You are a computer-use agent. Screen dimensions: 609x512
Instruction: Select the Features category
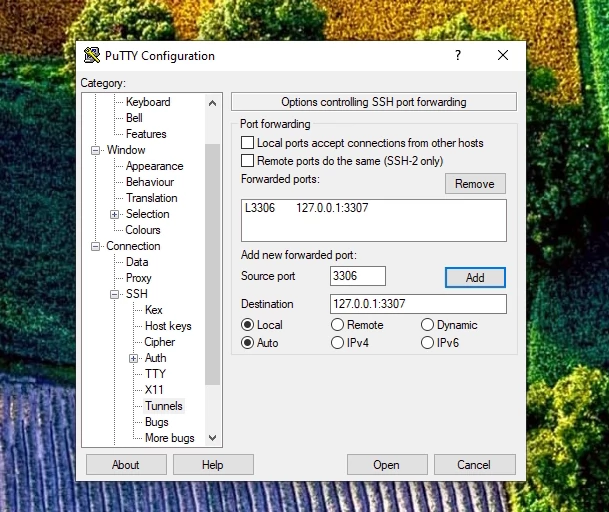click(x=146, y=134)
